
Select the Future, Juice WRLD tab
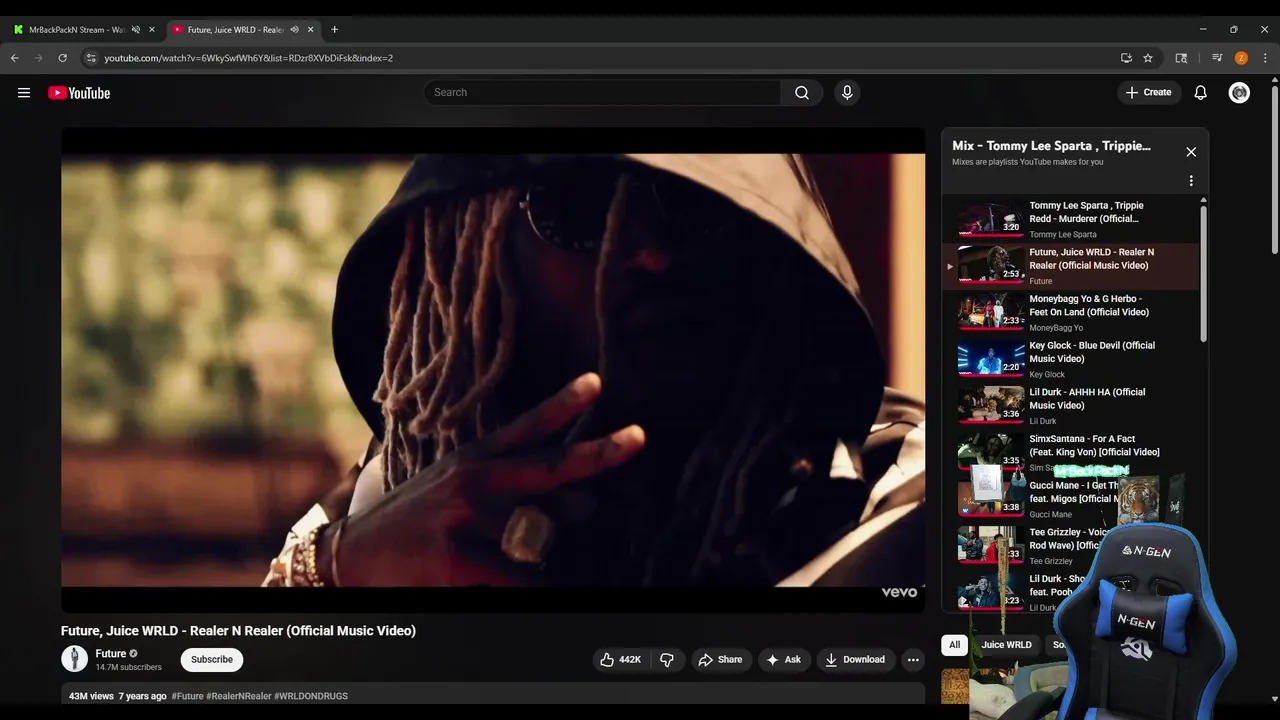click(x=236, y=30)
